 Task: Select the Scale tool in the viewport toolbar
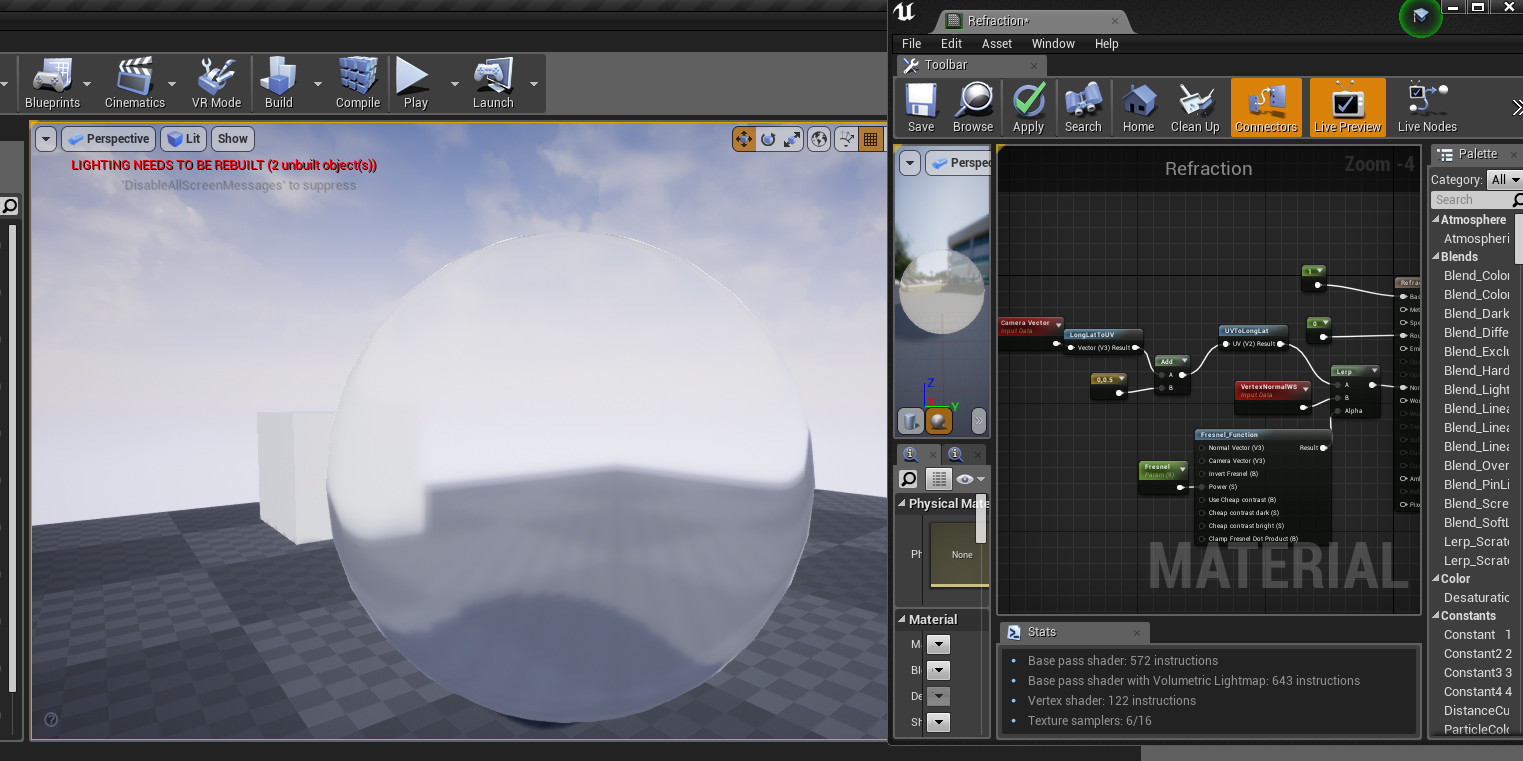click(x=791, y=139)
